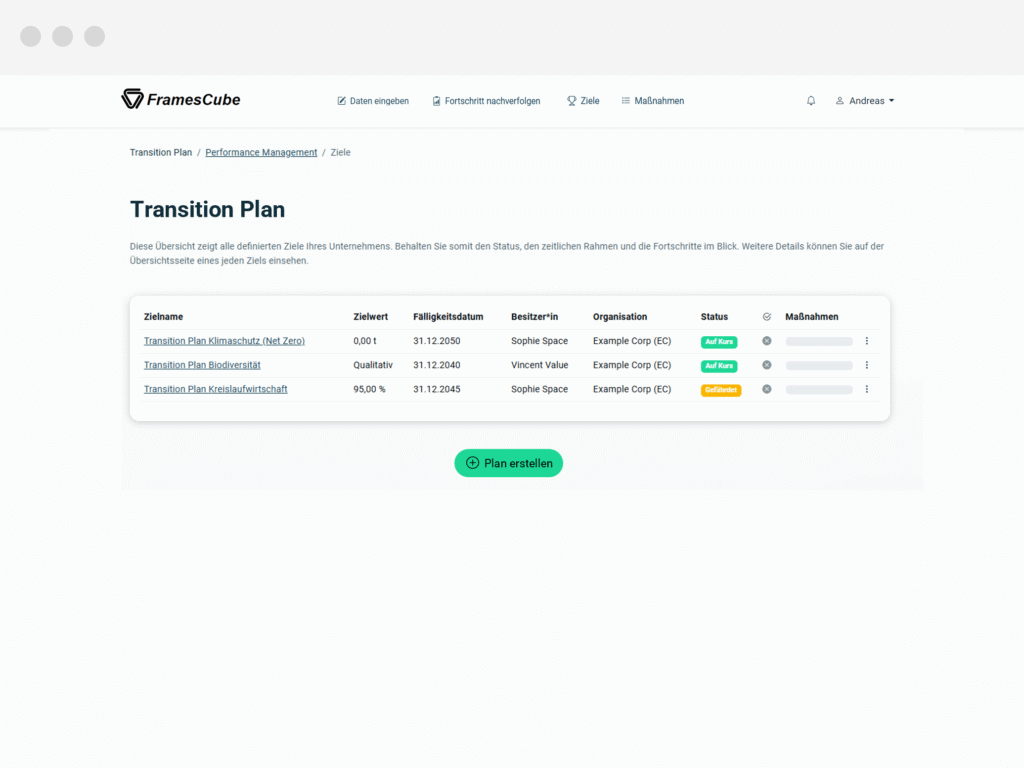1024x768 pixels.
Task: Click Example Corp (EC) in the Biodiversität row
Action: [632, 365]
